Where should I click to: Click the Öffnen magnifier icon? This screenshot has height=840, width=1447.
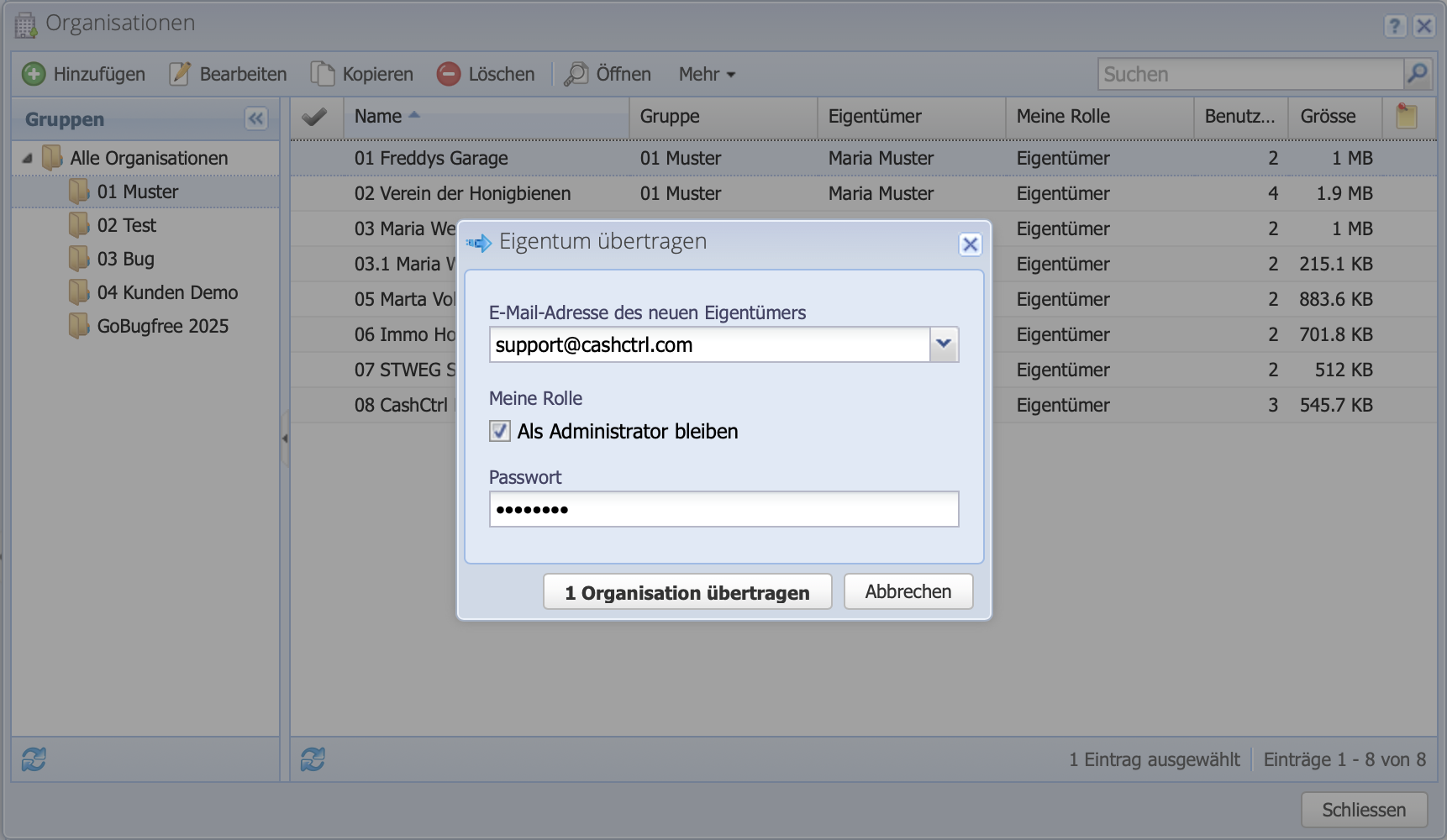(x=576, y=74)
